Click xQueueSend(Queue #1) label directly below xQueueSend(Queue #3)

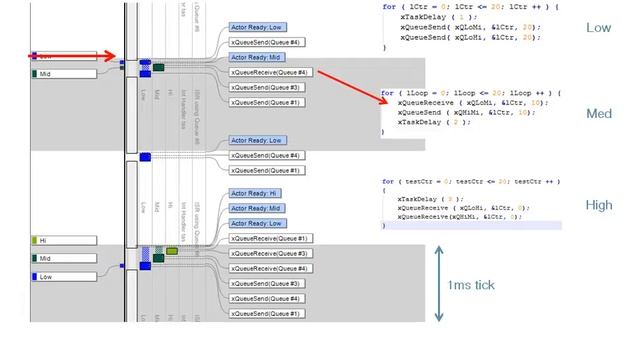pyautogui.click(x=267, y=103)
